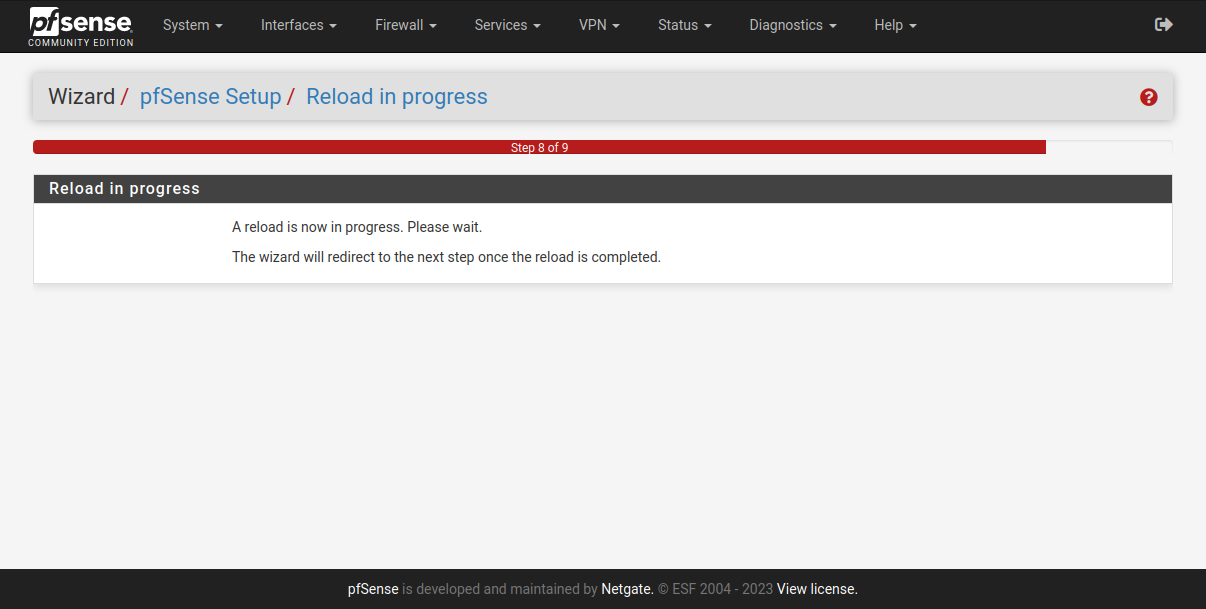Expand the Help dropdown menu
Viewport: 1206px width, 609px height.
click(x=895, y=25)
